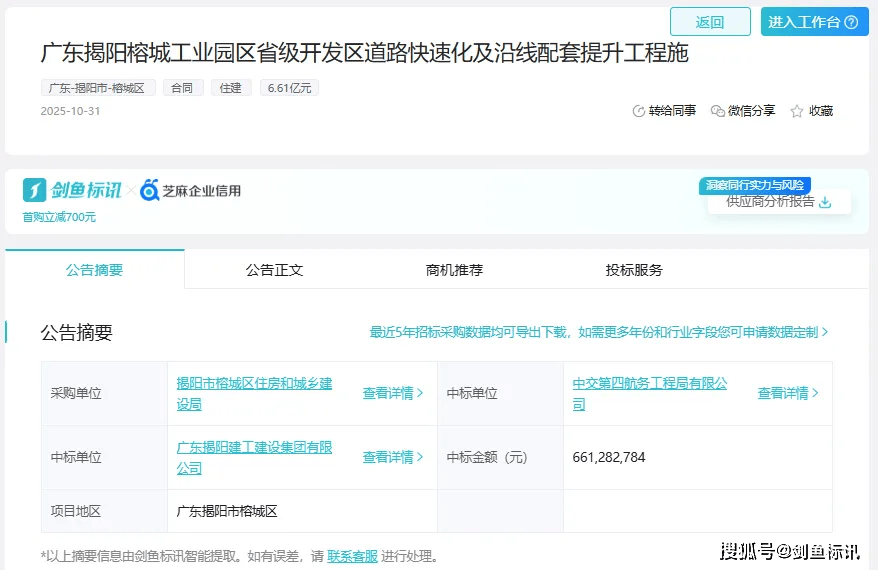Open the 投标服务 tab
878x570 pixels.
(x=634, y=270)
